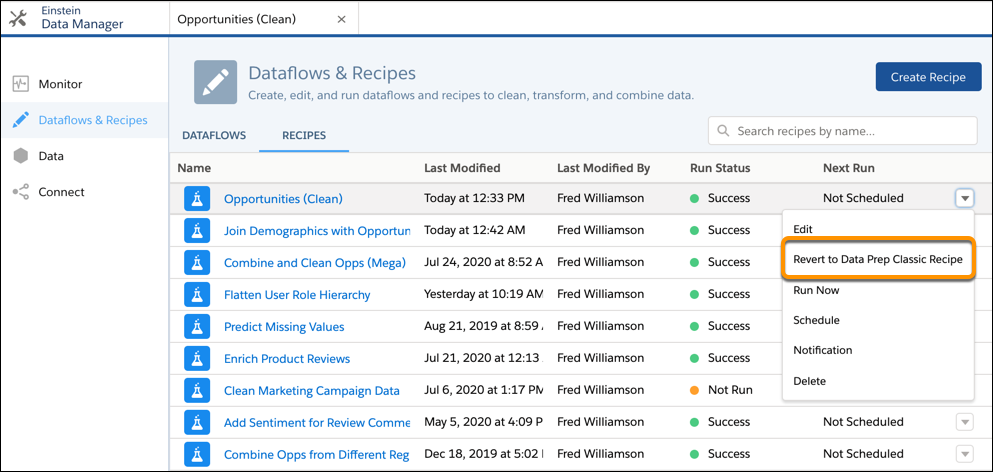Click the Data Manager wrench icon

point(18,20)
